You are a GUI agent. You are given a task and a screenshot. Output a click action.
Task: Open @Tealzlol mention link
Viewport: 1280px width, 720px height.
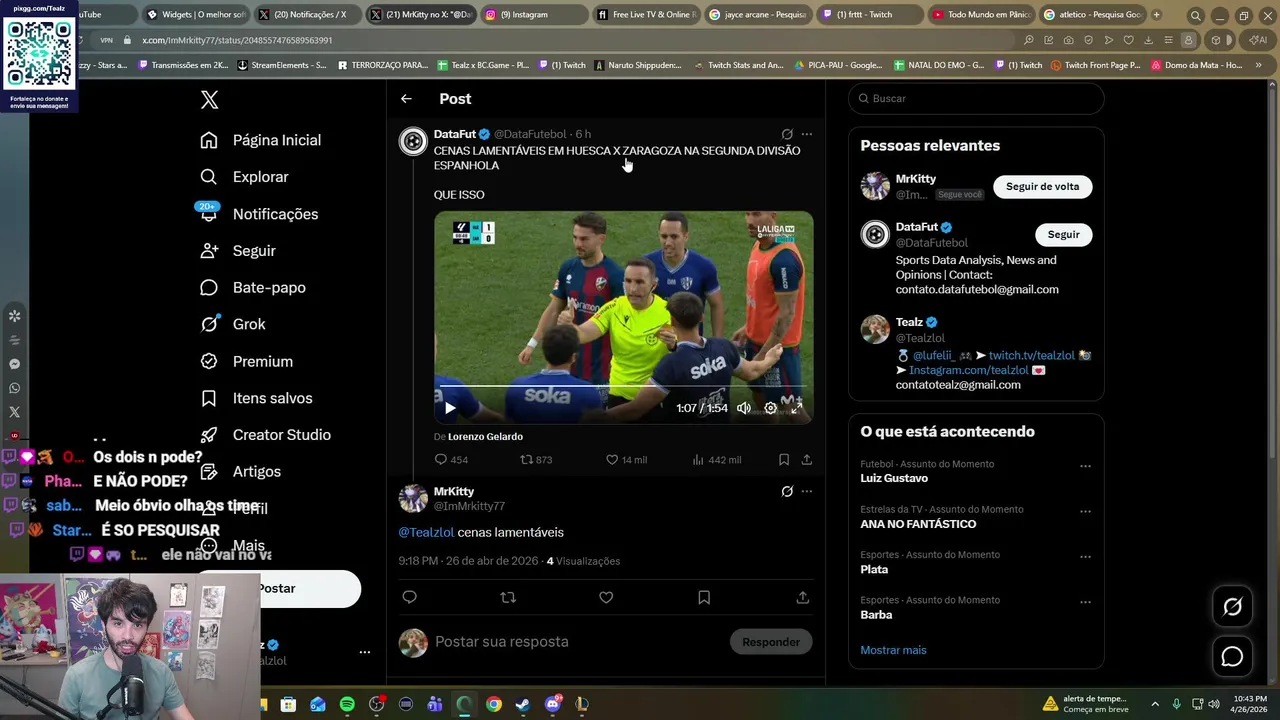[426, 533]
